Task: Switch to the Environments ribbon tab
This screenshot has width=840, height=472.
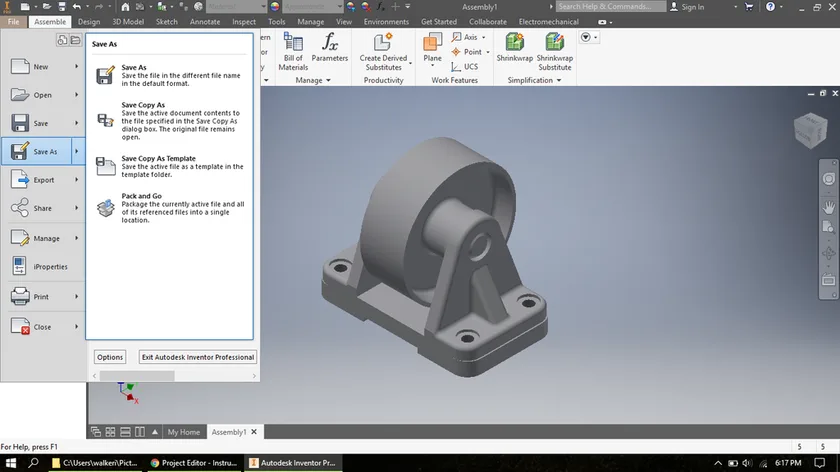Action: coord(386,22)
